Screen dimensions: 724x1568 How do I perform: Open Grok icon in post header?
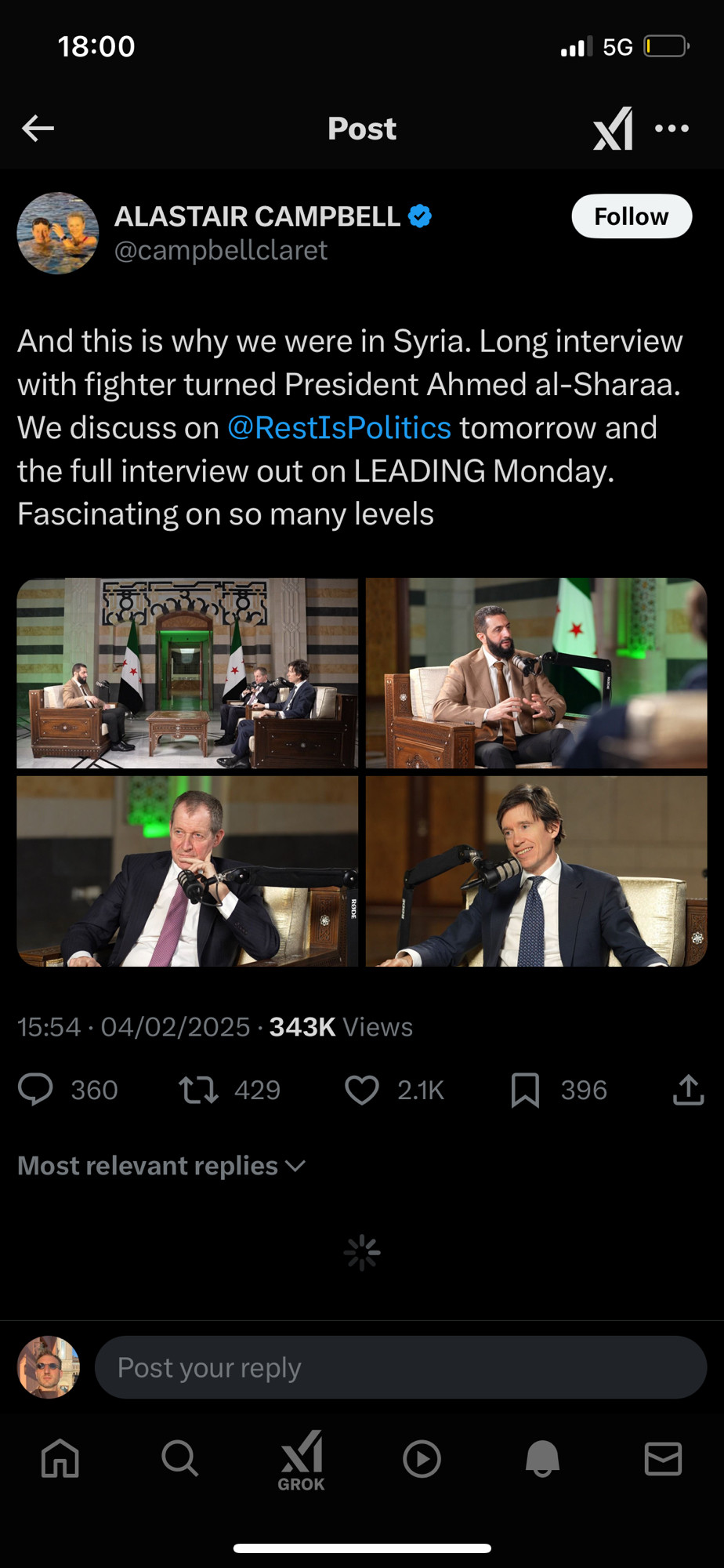pos(613,128)
